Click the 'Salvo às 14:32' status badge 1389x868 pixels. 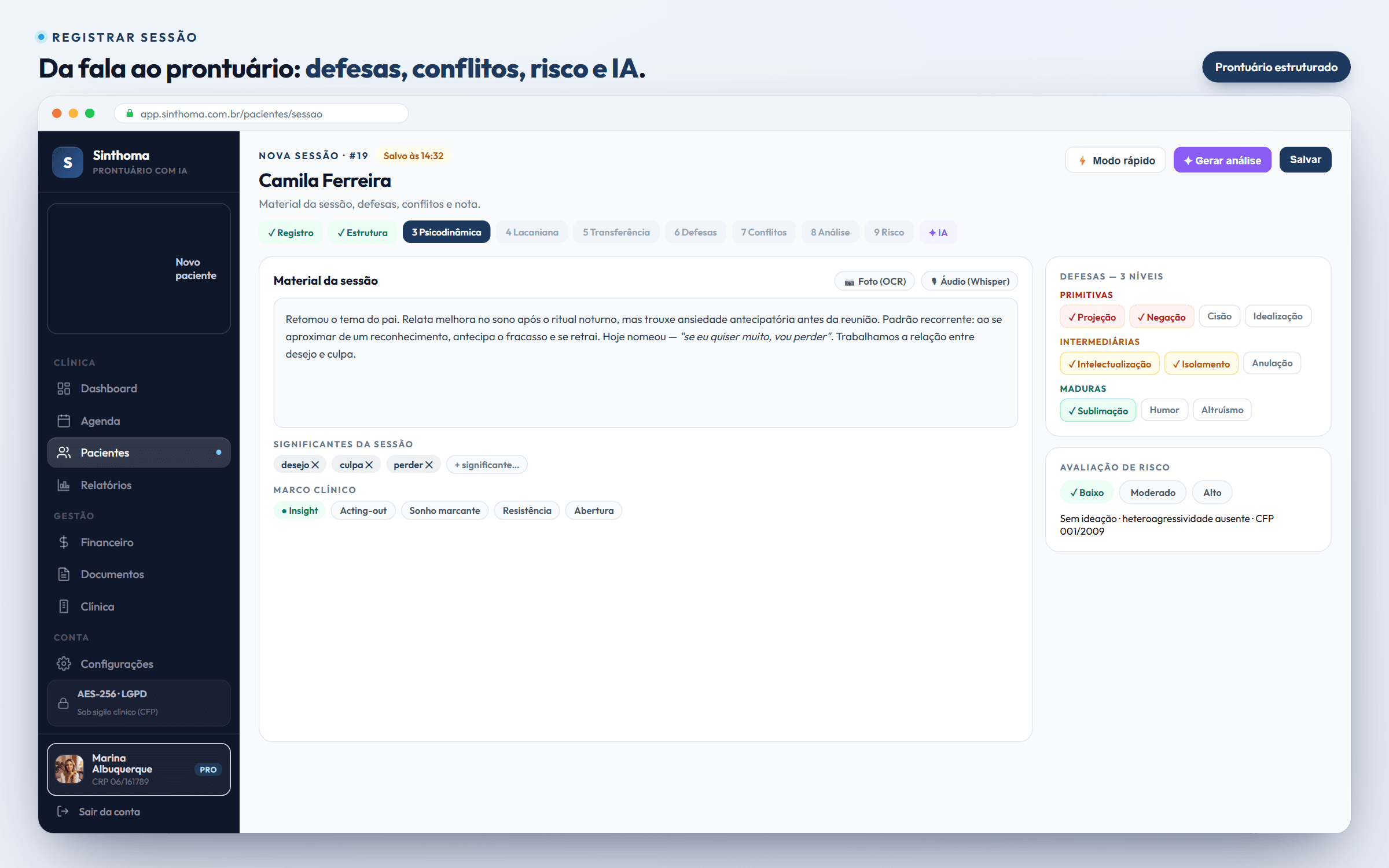pyautogui.click(x=413, y=156)
